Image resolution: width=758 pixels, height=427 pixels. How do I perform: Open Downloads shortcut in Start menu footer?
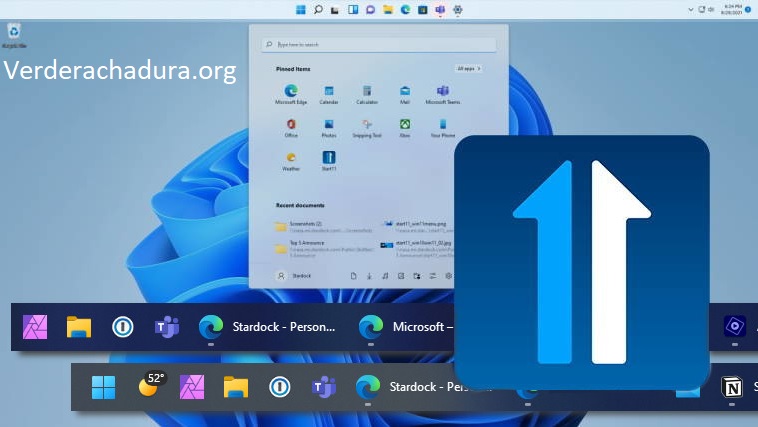pos(369,276)
